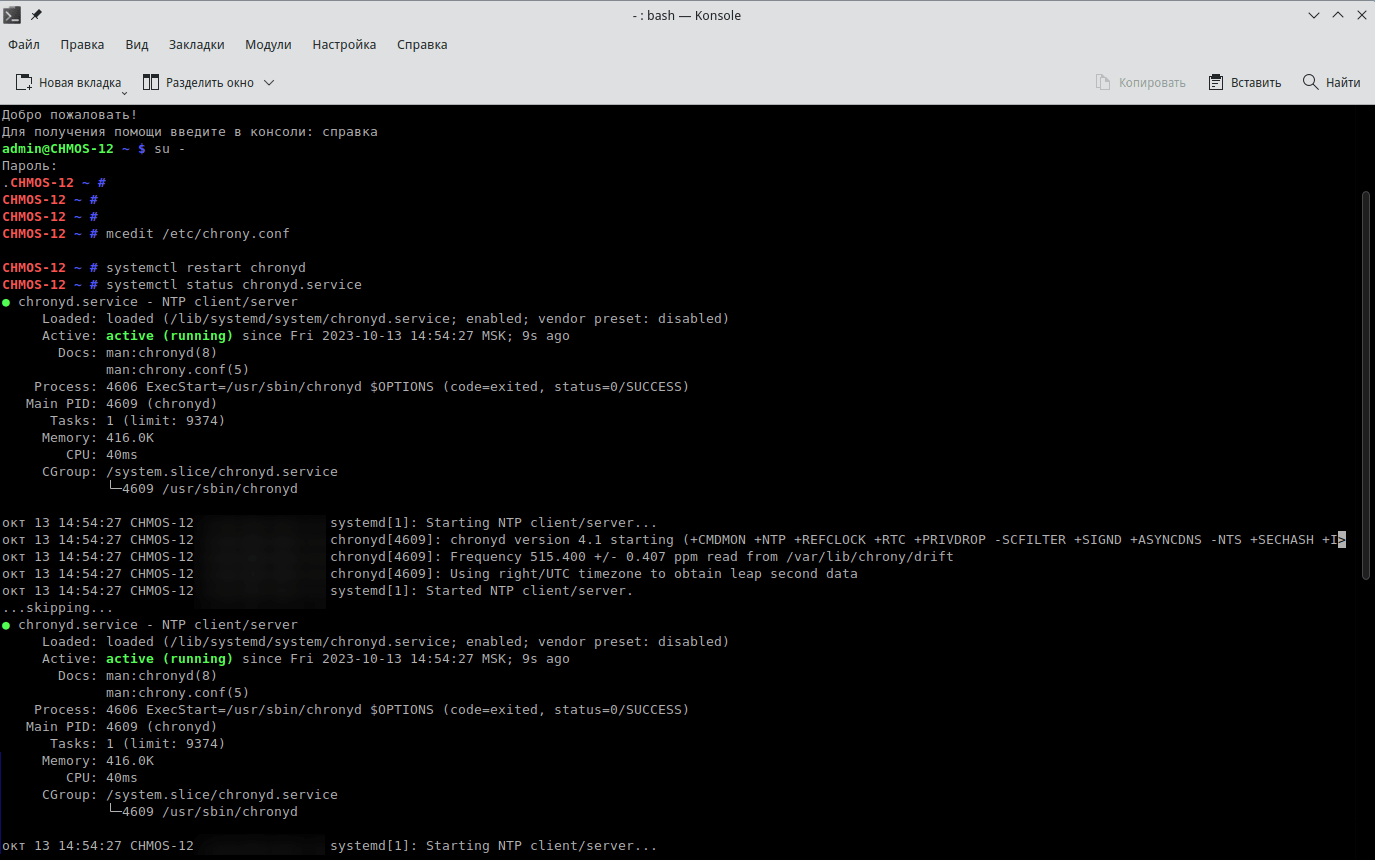Expand the small arrow beside Новая вкладка
The image size is (1375, 860).
pos(125,92)
